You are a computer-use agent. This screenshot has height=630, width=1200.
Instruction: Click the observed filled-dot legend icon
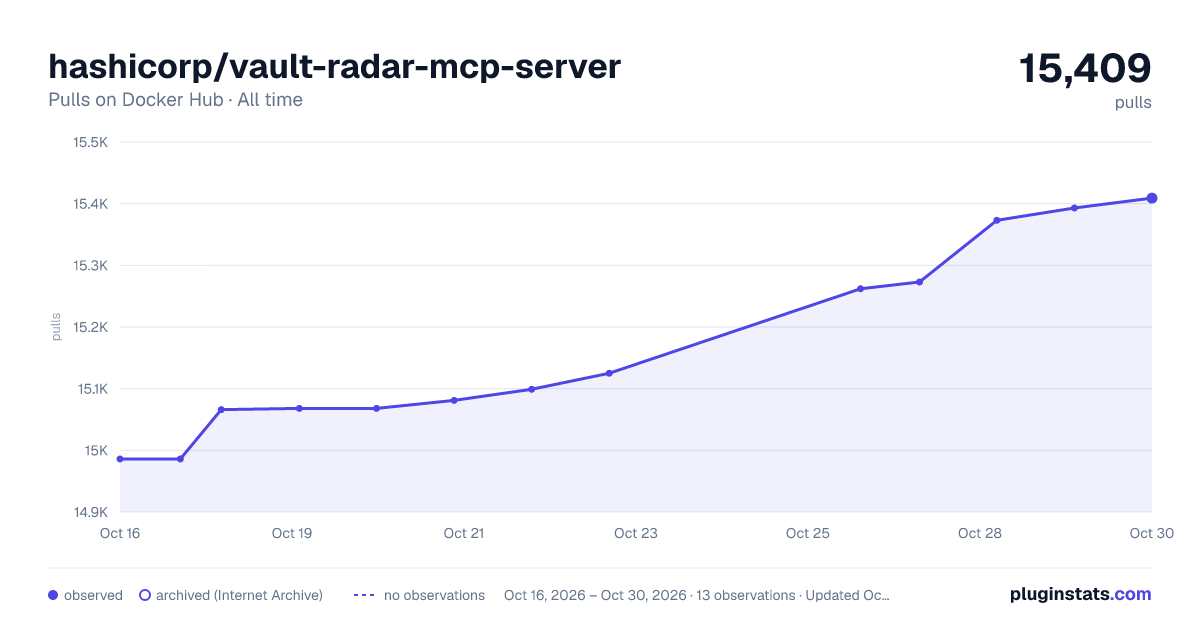pos(53,595)
